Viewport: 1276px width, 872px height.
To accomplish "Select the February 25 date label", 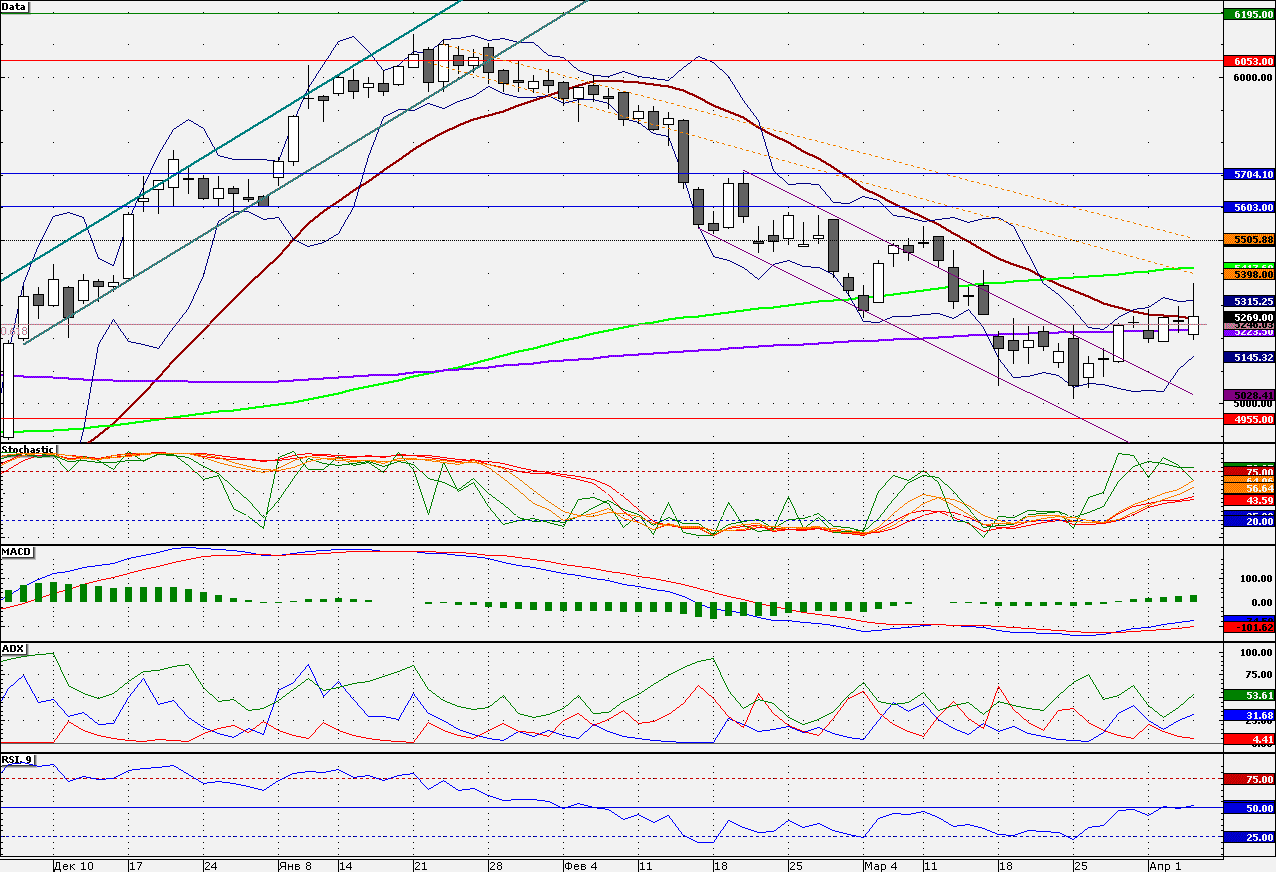I will pyautogui.click(x=795, y=865).
